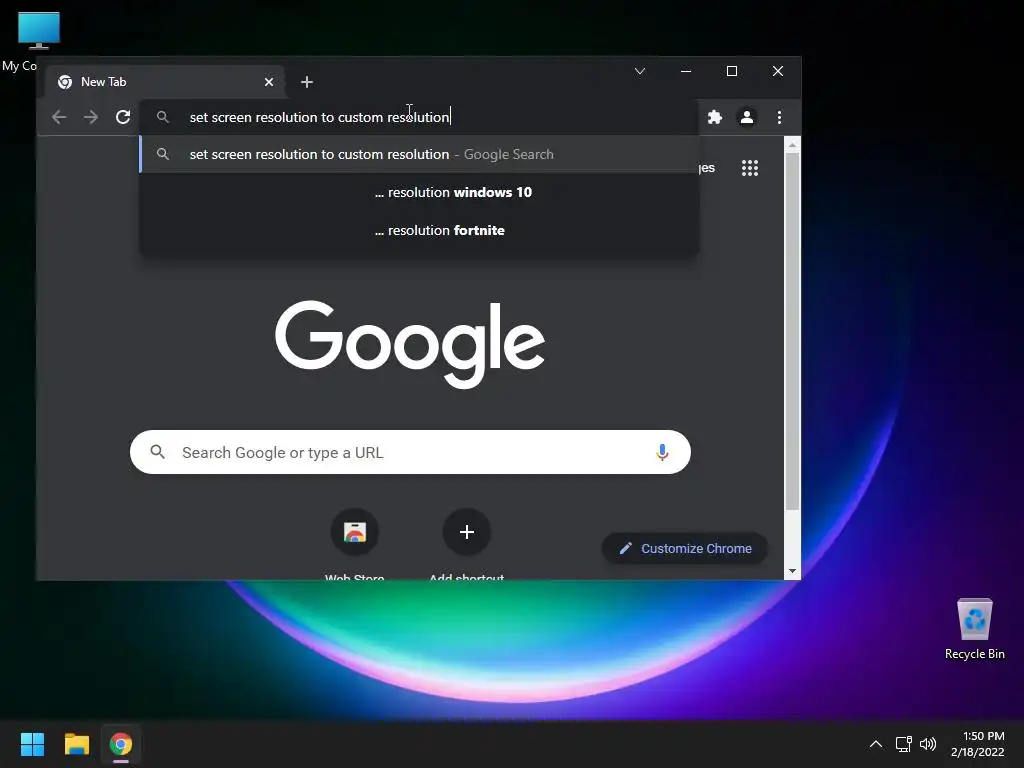Open the network tray icon

(x=903, y=744)
